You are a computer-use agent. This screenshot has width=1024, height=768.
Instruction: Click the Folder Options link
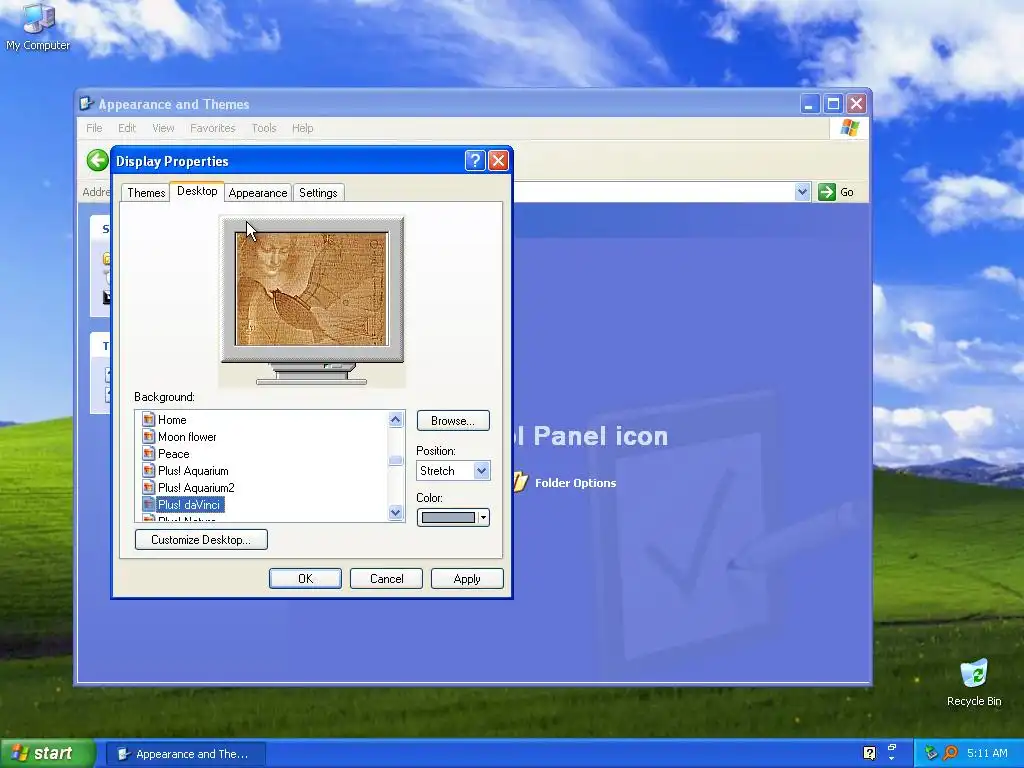[575, 483]
